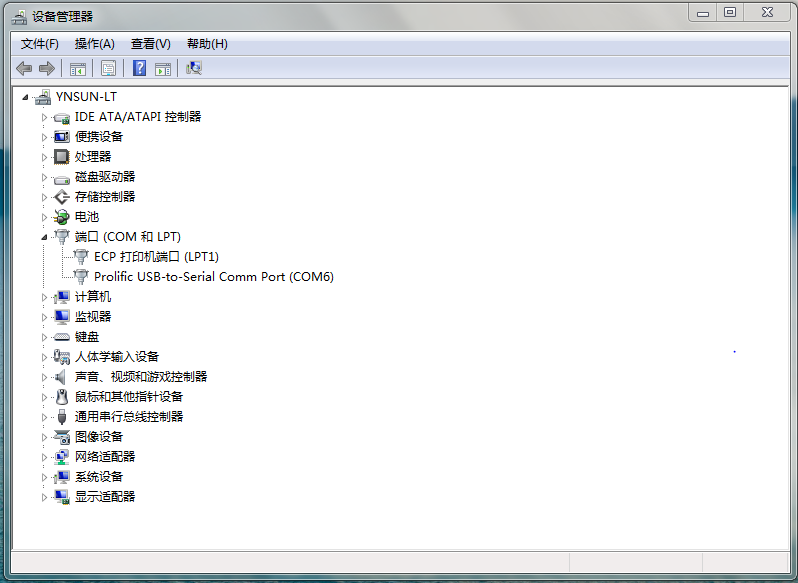Click the 处理器 chip icon
This screenshot has width=798, height=583.
click(x=62, y=157)
